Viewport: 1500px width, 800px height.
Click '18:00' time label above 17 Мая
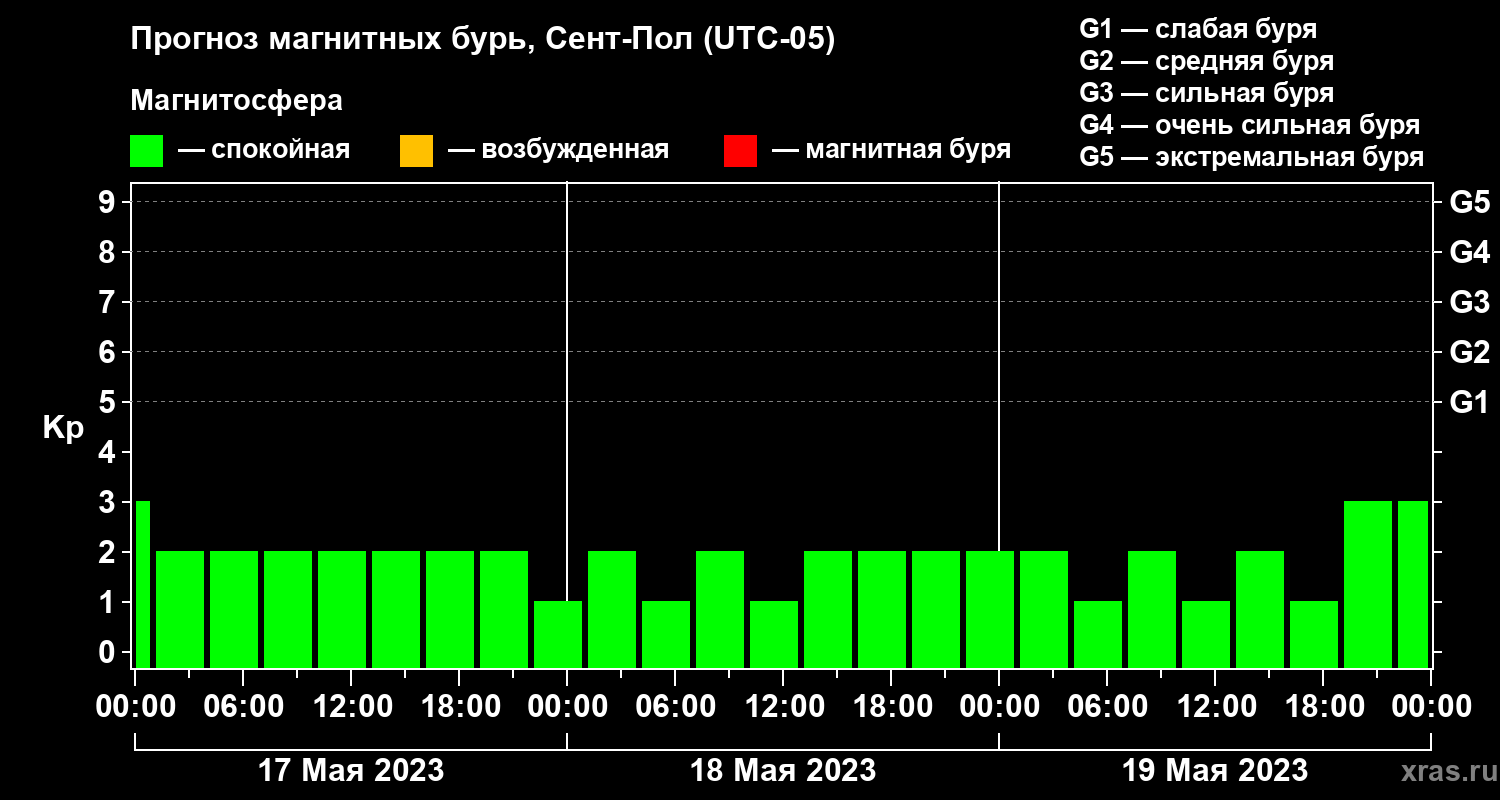click(459, 706)
